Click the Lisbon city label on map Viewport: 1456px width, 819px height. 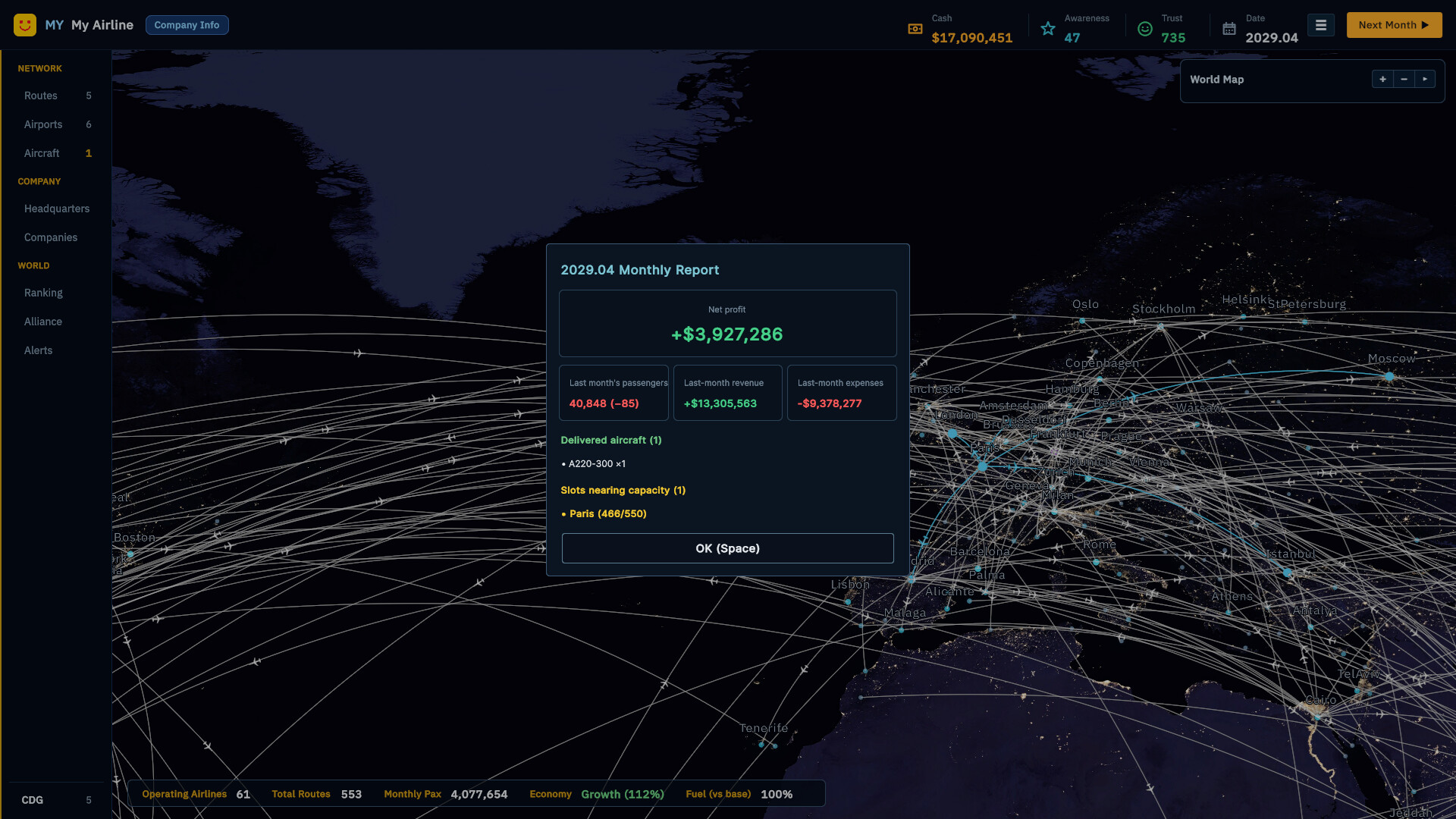850,585
